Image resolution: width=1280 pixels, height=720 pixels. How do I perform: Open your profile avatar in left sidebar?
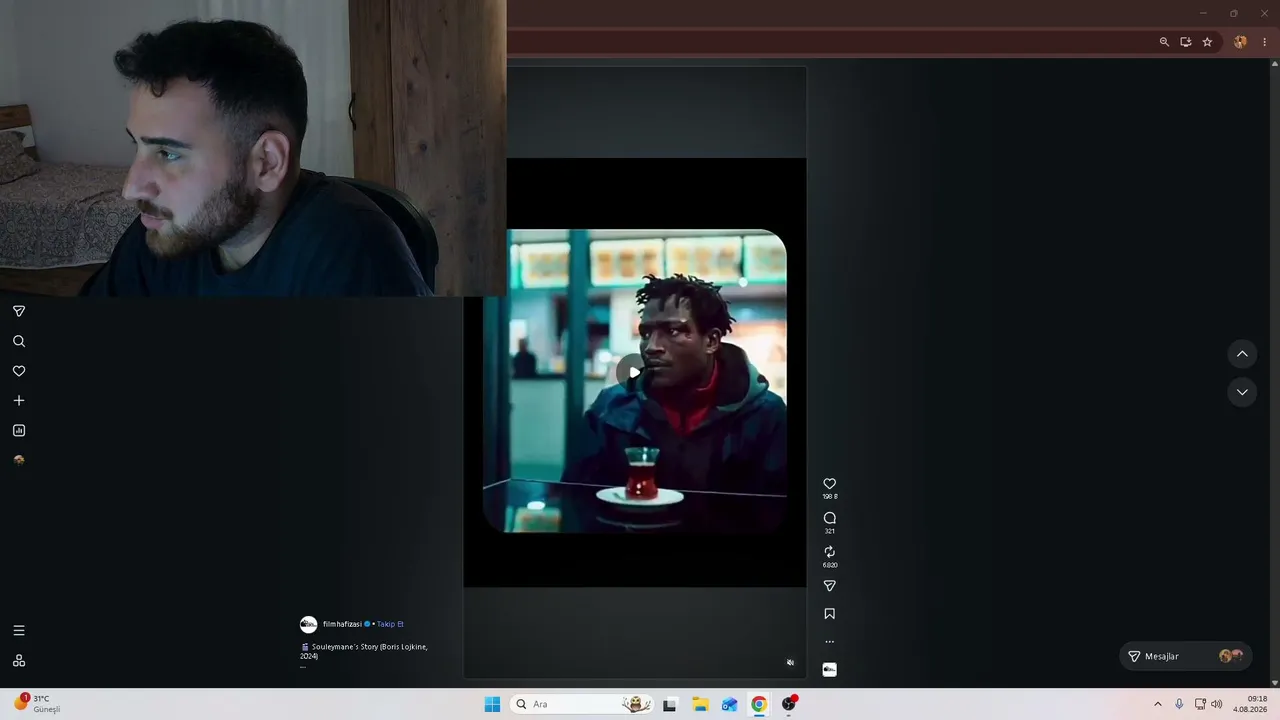pos(19,460)
